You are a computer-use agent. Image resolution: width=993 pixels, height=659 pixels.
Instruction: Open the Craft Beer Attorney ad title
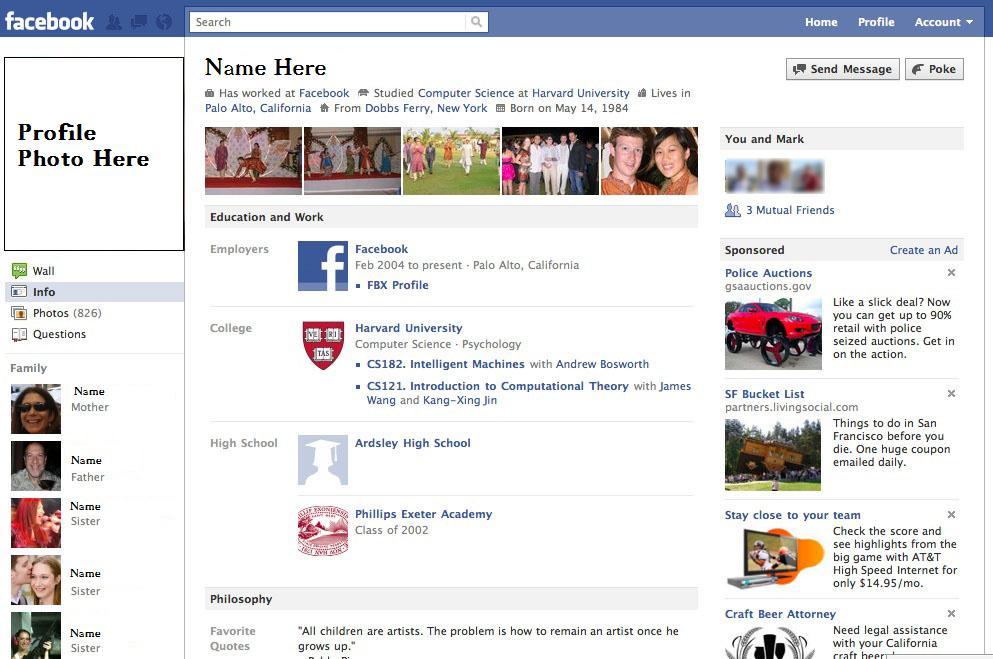780,614
